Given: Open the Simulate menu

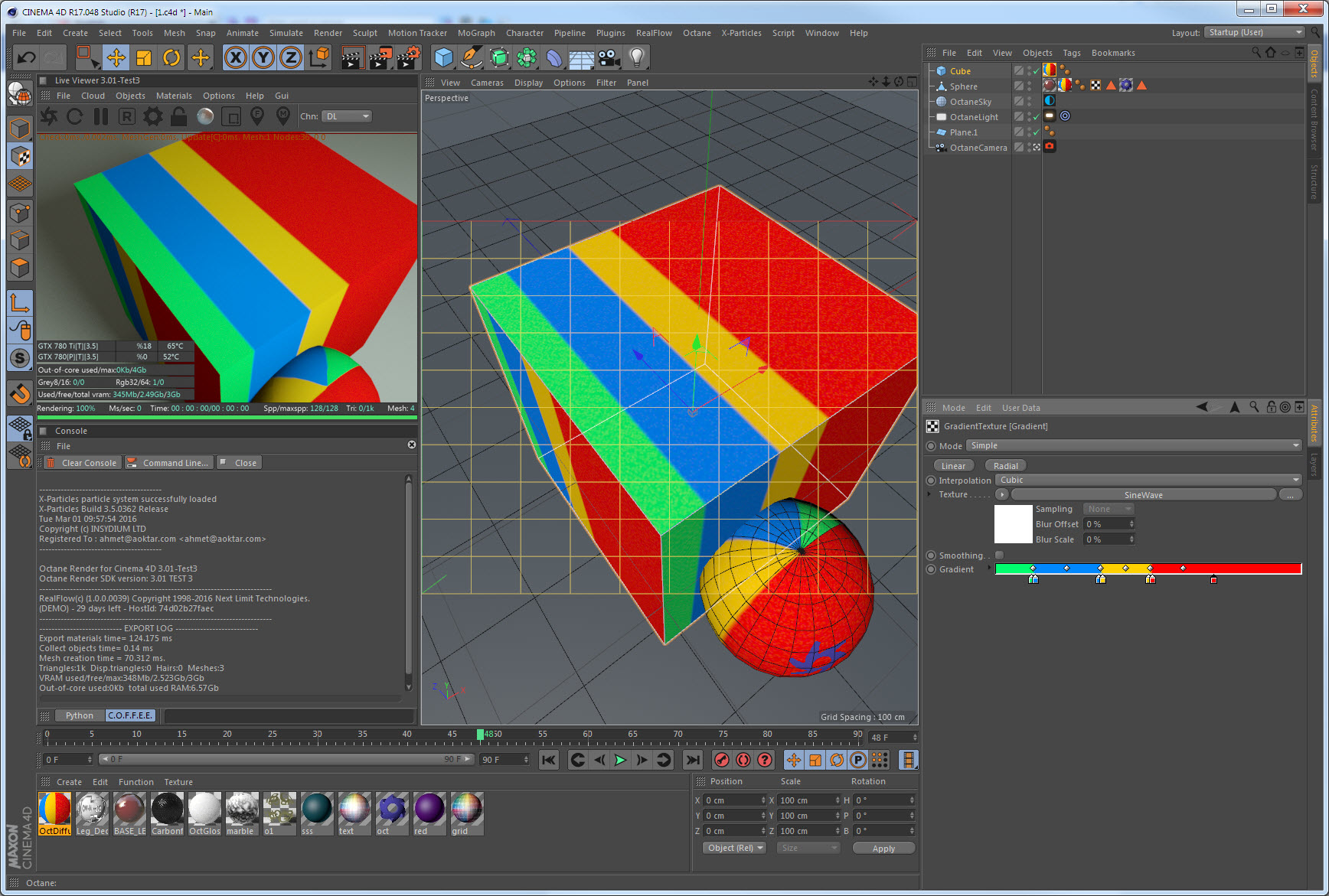Looking at the screenshot, I should [x=286, y=33].
